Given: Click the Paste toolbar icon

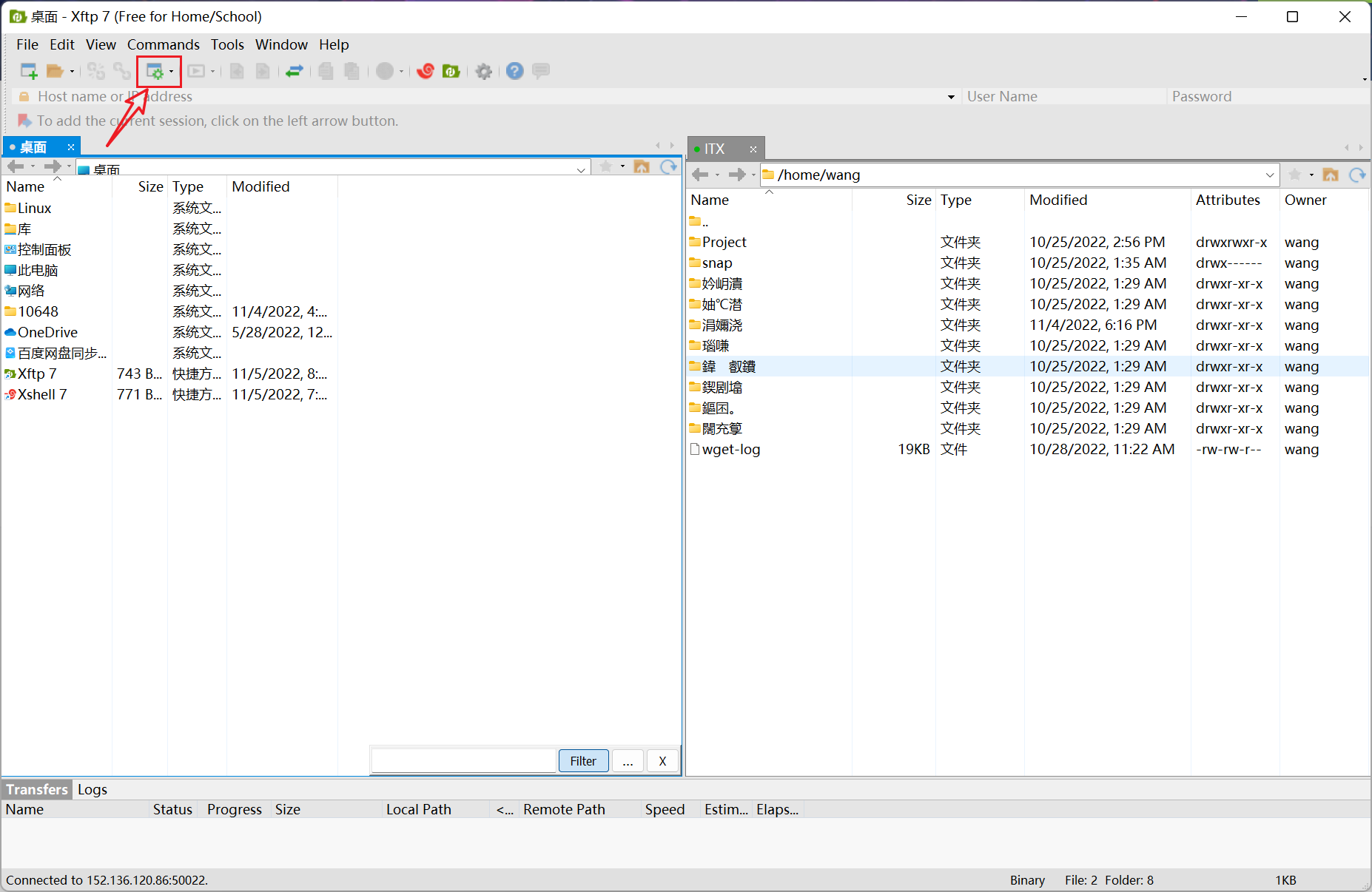Looking at the screenshot, I should click(352, 71).
